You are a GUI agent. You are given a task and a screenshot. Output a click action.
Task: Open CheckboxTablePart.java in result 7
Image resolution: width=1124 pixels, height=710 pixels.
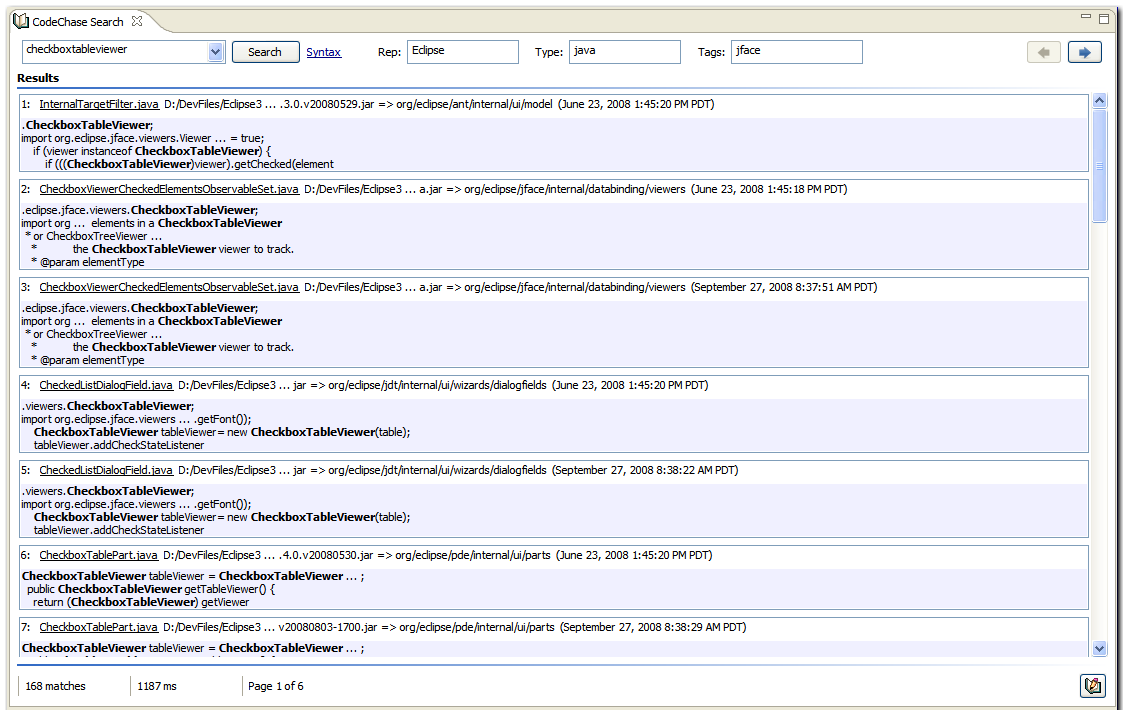click(x=98, y=627)
